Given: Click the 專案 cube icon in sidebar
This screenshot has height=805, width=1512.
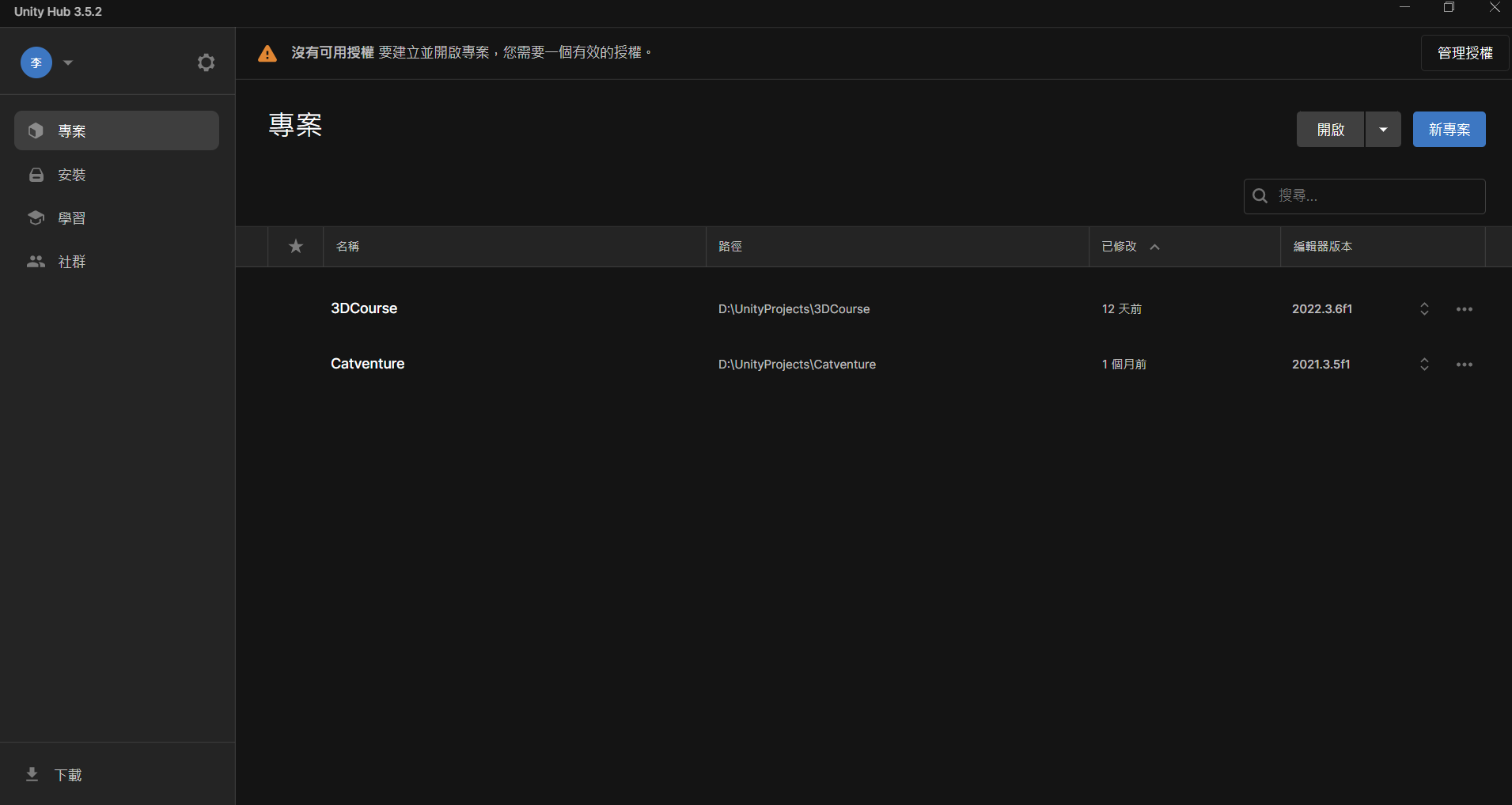Looking at the screenshot, I should point(36,130).
